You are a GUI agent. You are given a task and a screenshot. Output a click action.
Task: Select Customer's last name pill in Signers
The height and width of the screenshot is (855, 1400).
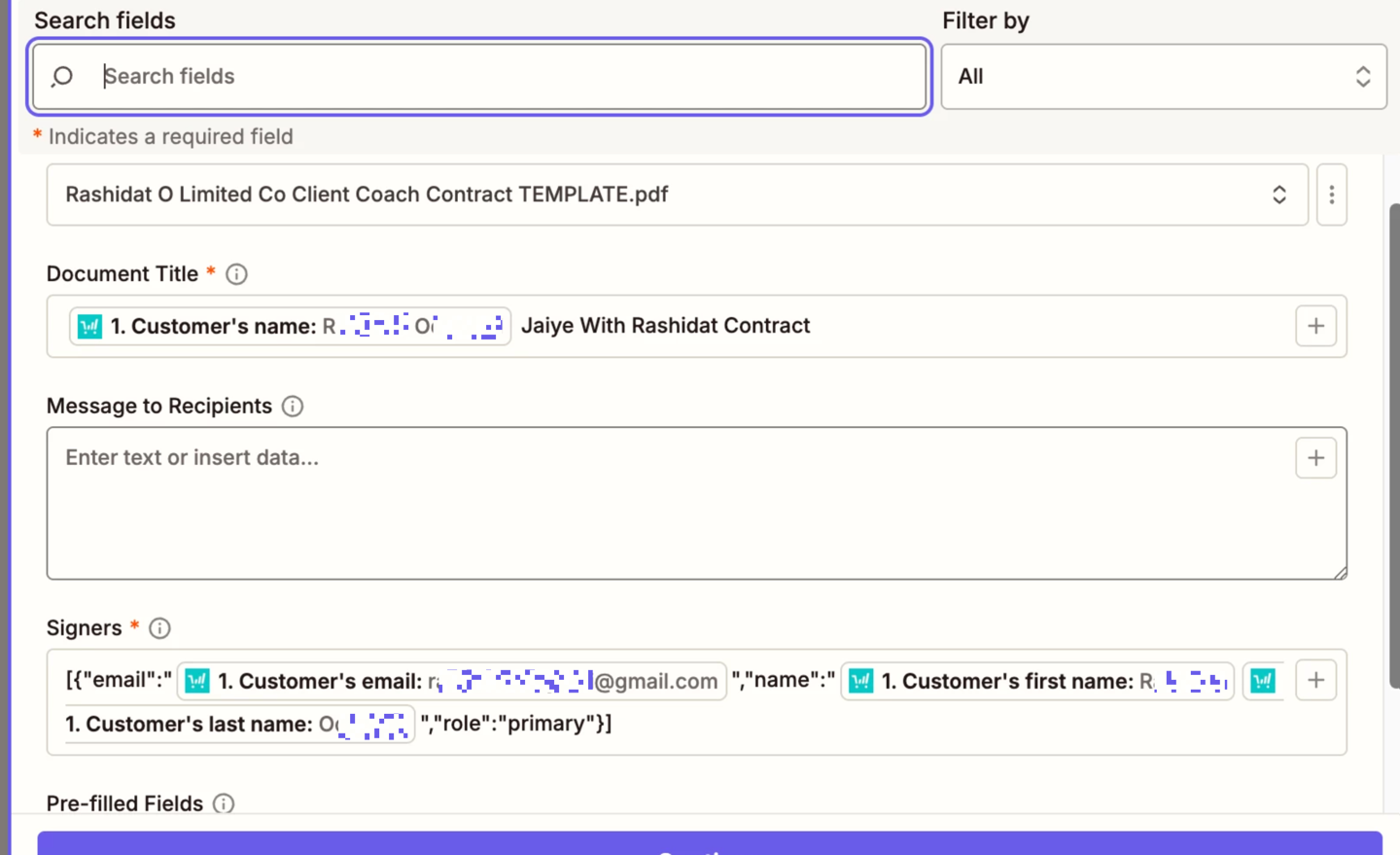point(238,725)
